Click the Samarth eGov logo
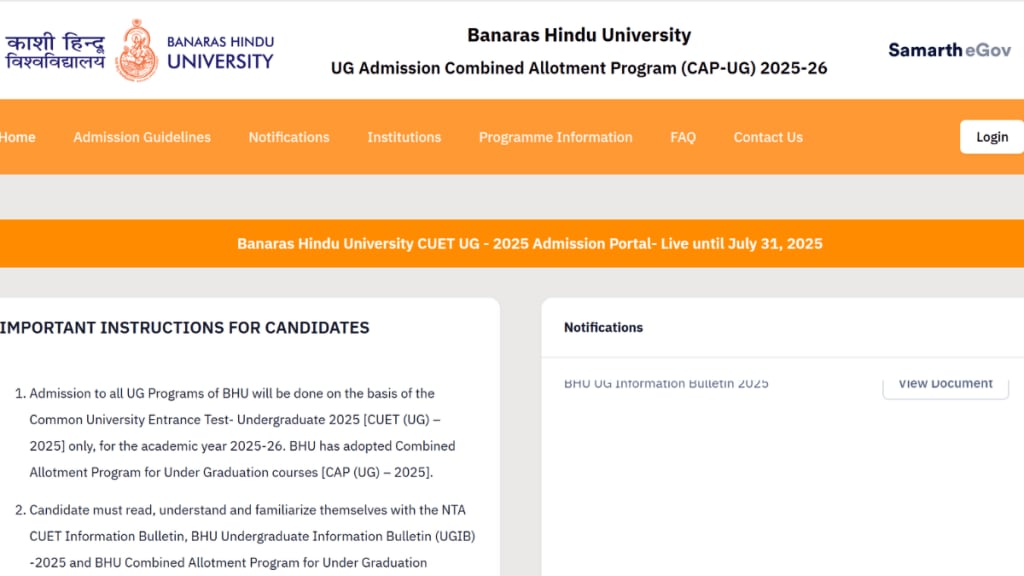Viewport: 1024px width, 576px height. 948,49
